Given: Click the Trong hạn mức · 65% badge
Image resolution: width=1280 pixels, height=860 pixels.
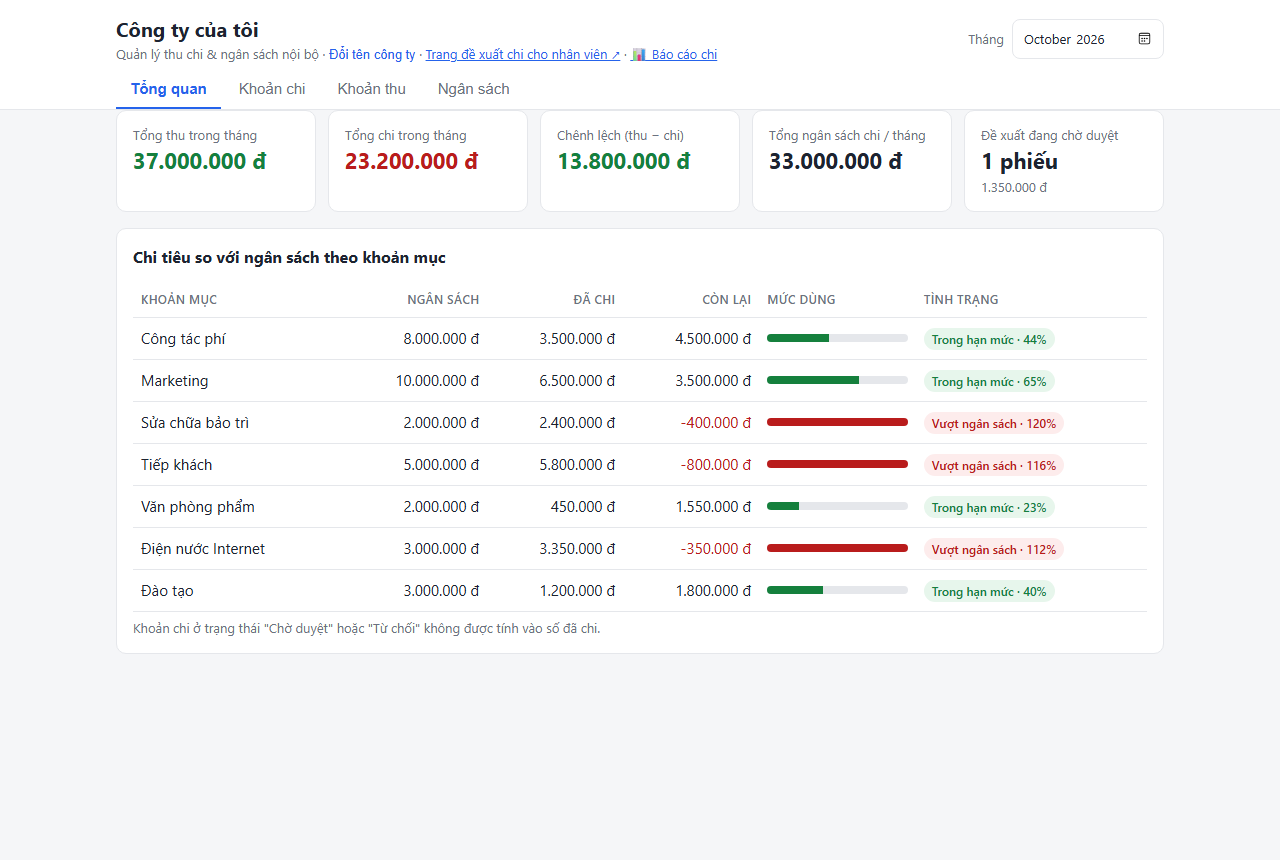Looking at the screenshot, I should [x=989, y=381].
